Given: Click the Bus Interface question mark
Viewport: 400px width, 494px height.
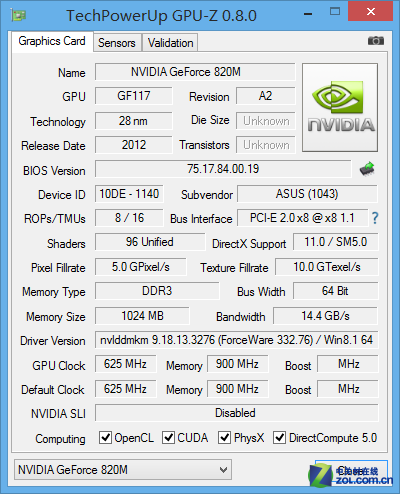Looking at the screenshot, I should tap(375, 218).
